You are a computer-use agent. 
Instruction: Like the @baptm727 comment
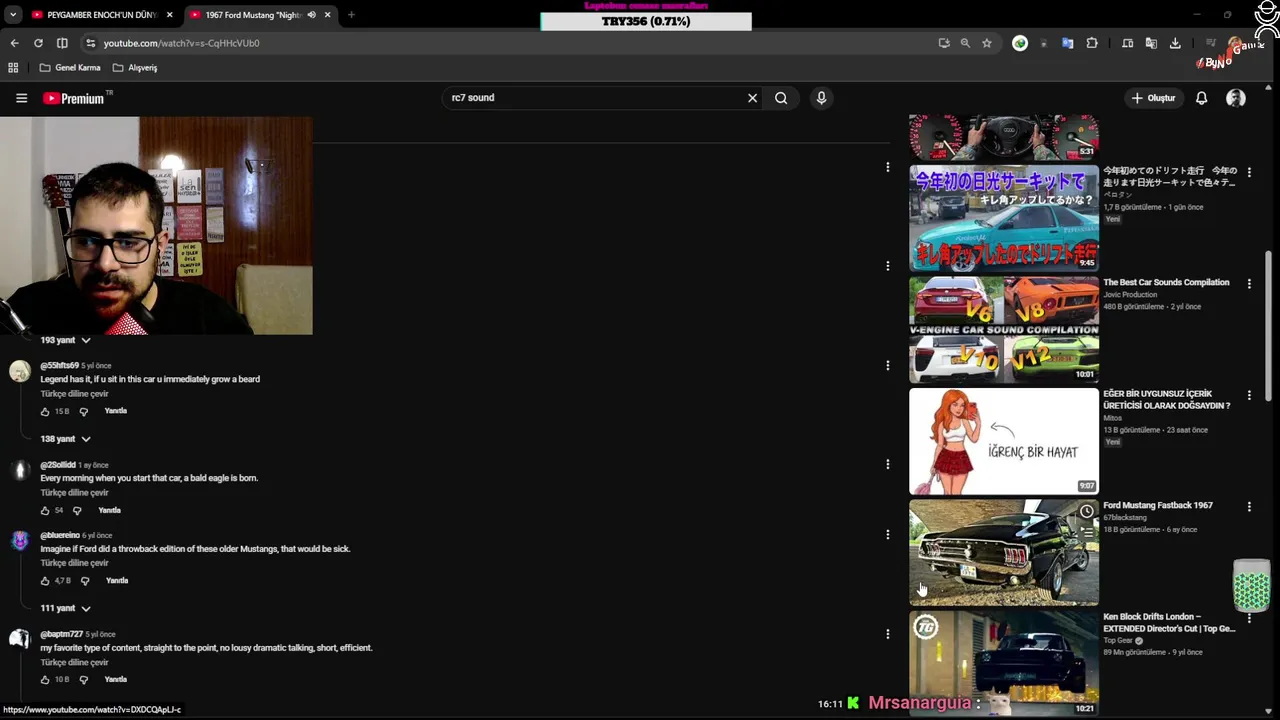(x=45, y=680)
